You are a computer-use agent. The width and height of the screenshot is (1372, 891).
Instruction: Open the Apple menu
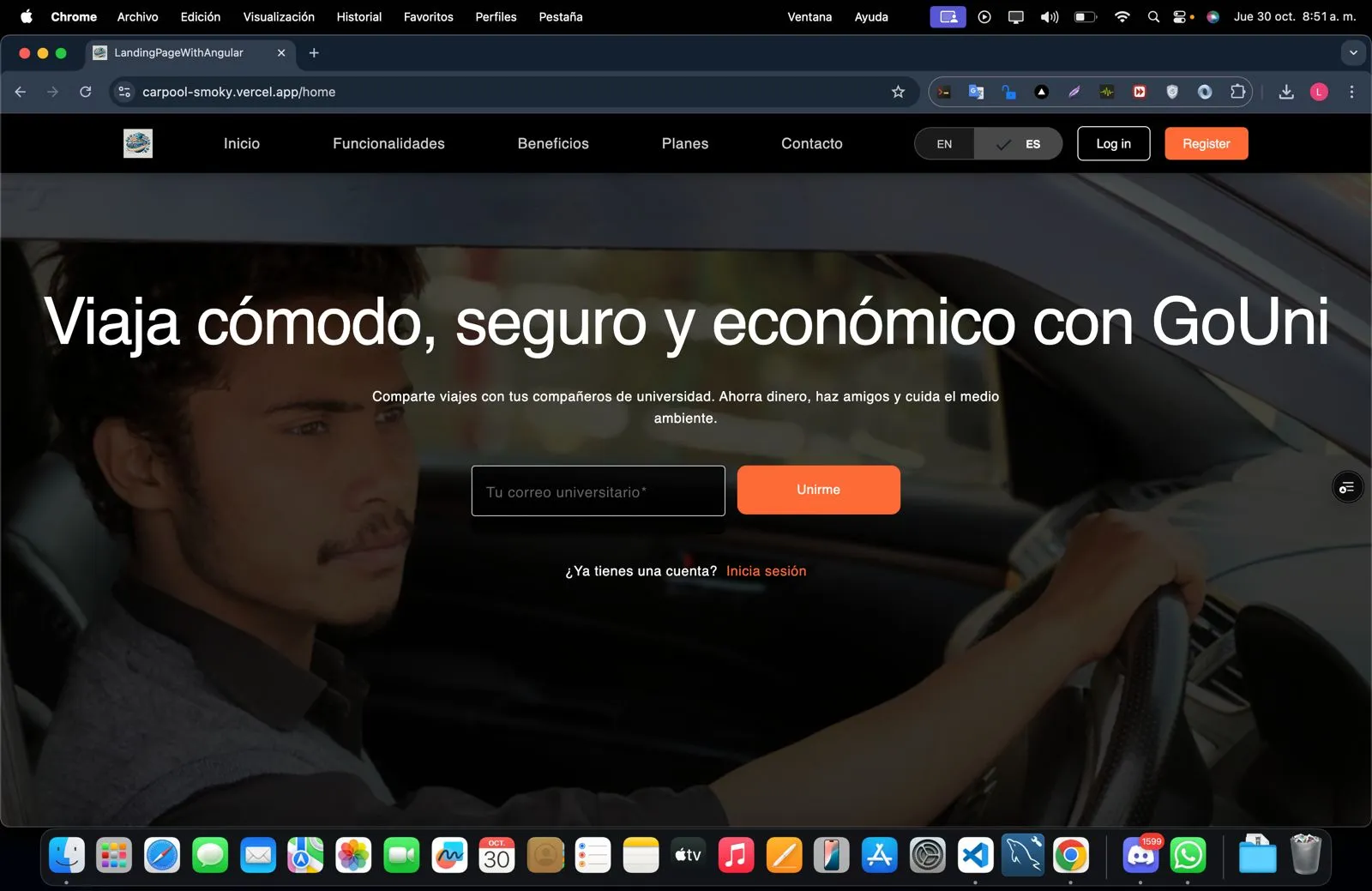point(27,16)
